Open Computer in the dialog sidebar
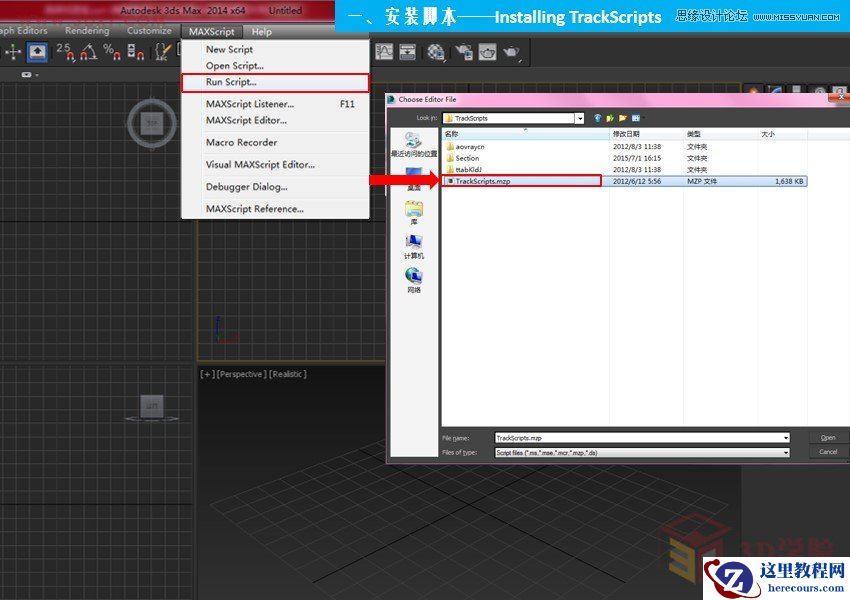The width and height of the screenshot is (850, 600). coord(414,247)
